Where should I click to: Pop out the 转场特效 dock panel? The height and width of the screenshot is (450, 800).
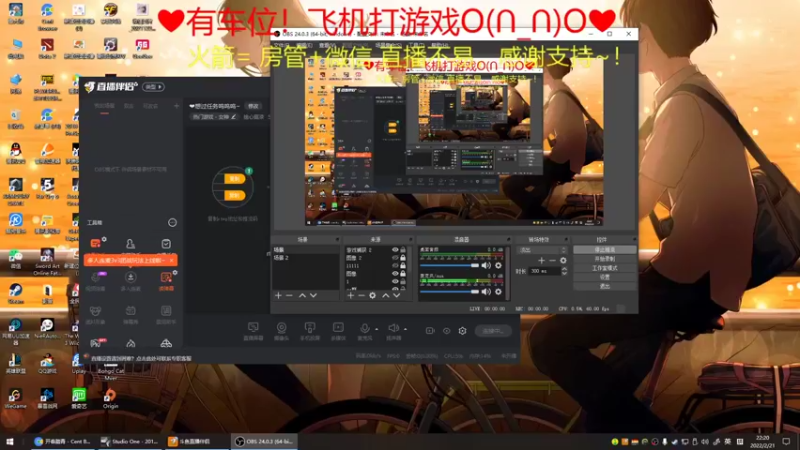pyautogui.click(x=566, y=239)
